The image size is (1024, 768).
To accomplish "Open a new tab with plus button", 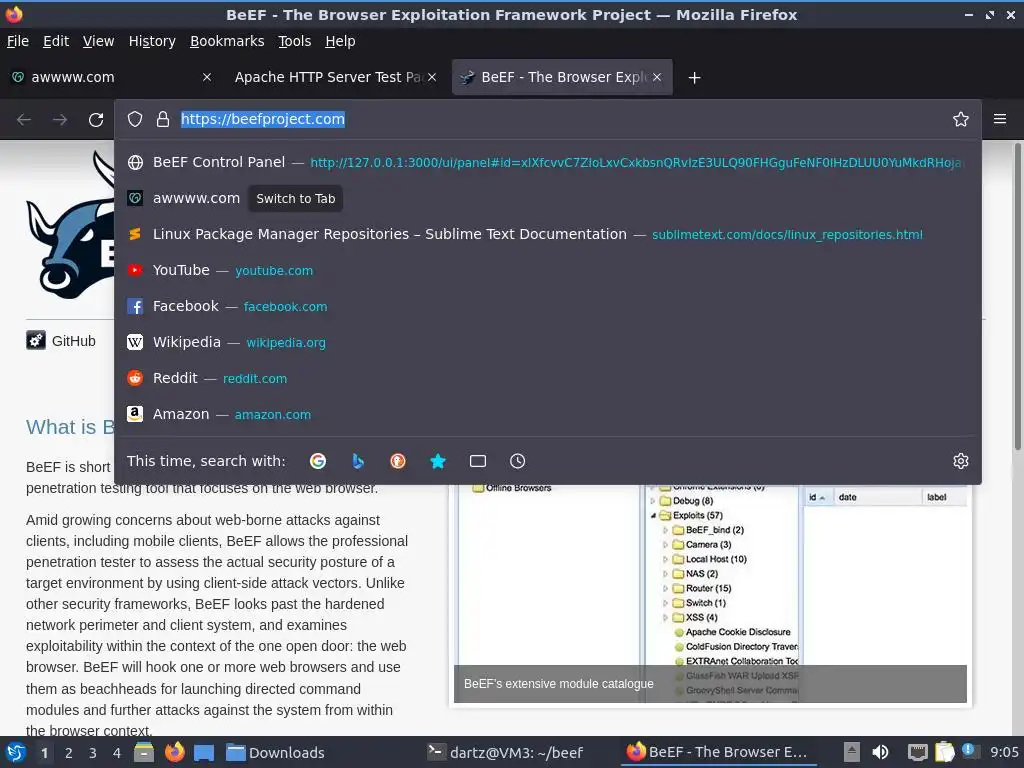I will tap(694, 78).
